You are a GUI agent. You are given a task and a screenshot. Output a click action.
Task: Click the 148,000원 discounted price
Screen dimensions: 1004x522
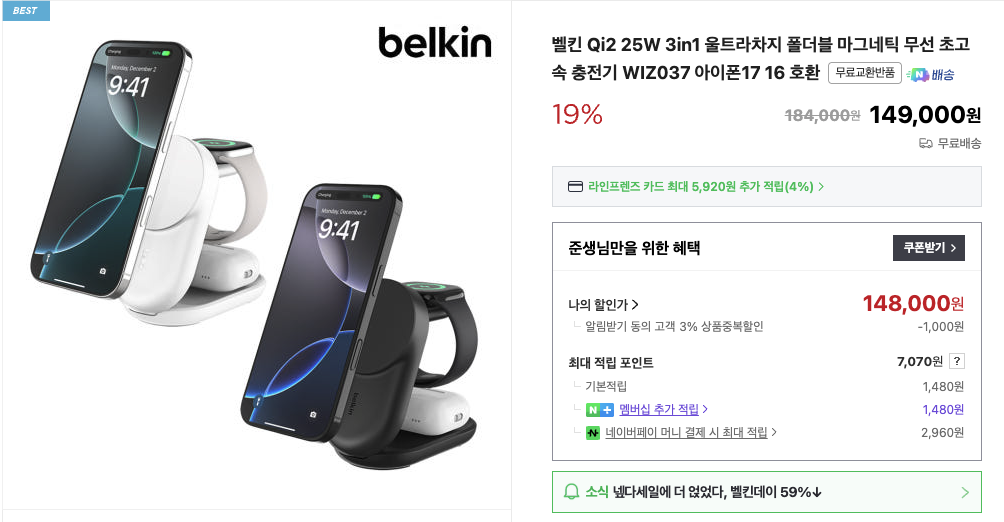click(913, 304)
